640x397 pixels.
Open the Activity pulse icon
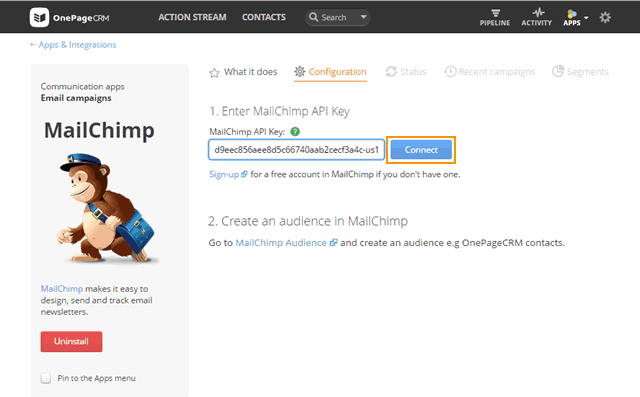coord(538,12)
